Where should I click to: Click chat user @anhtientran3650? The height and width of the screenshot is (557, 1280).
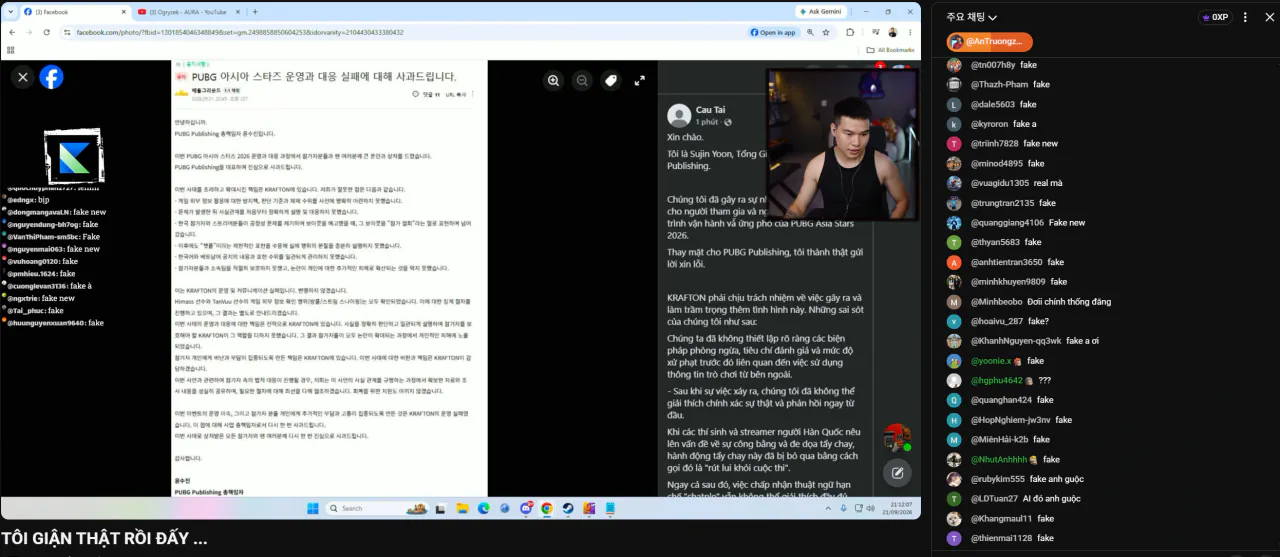coord(1007,262)
